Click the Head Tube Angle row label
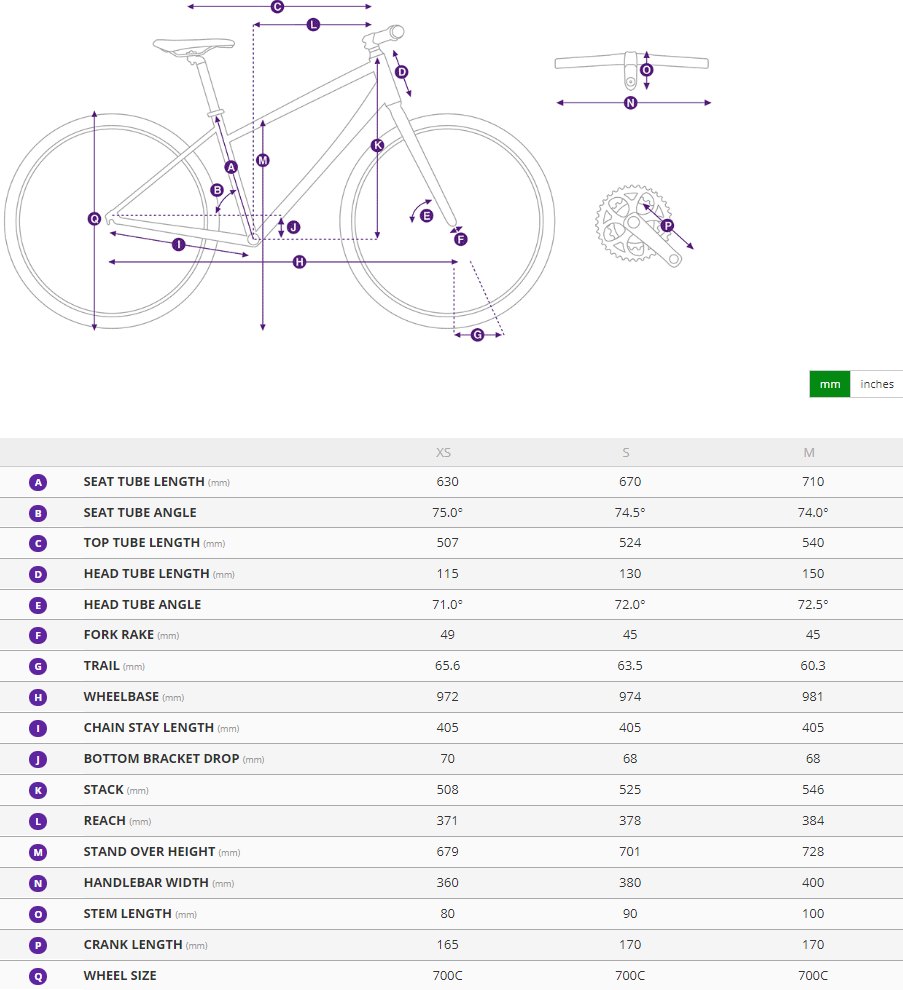This screenshot has height=990, width=903. pyautogui.click(x=142, y=605)
